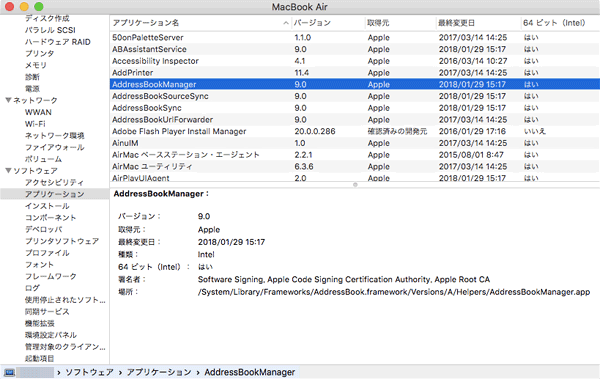Click the highlighted AddressBookManager row
600x379 pixels.
[x=355, y=84]
